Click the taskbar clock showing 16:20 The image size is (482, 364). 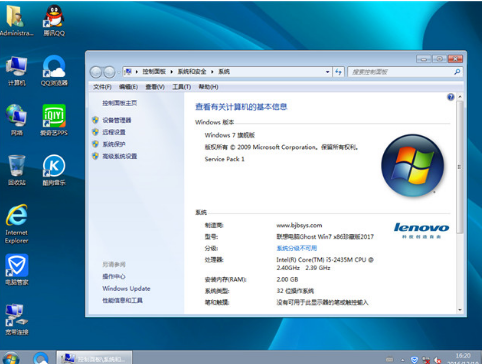coord(463,356)
